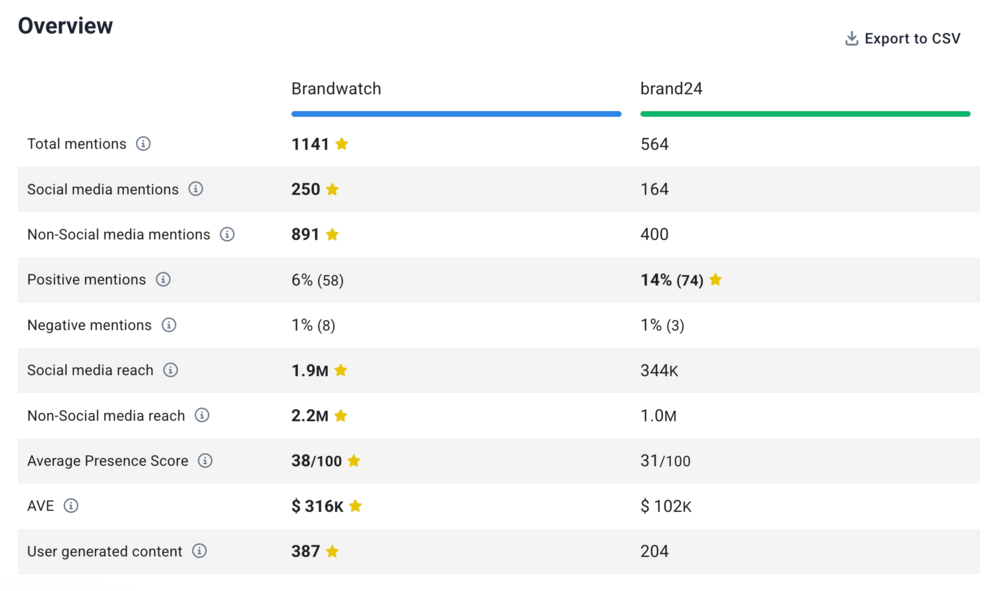Click the star beside brand24's 14% positive mentions
Viewport: 1000px width, 591px height.
coord(716,280)
